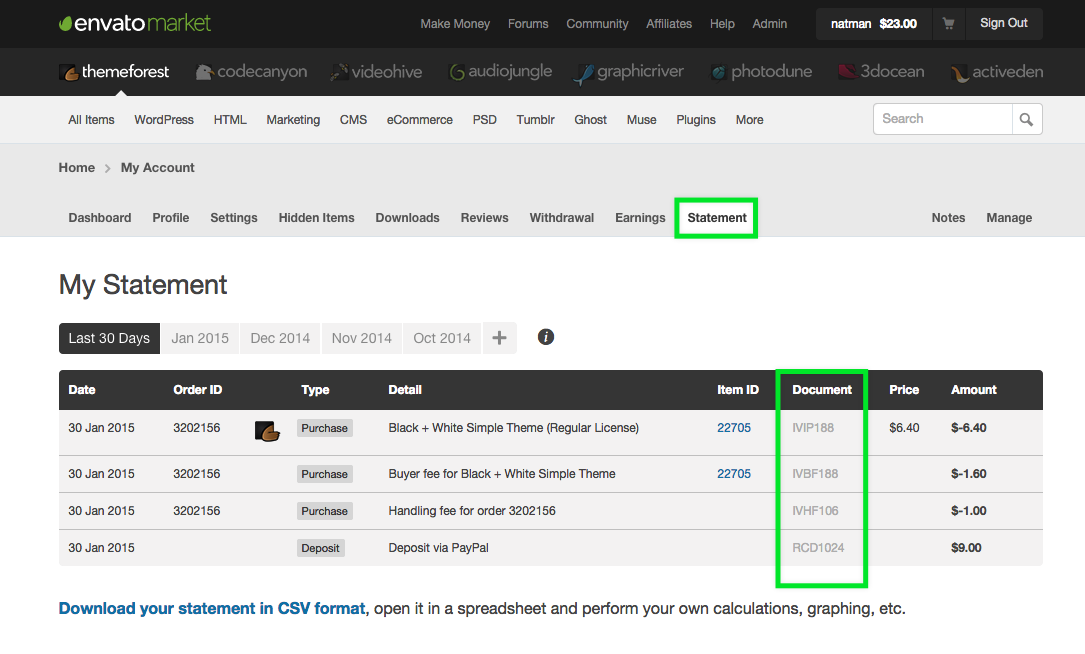Click into the Search input field
This screenshot has width=1085, height=654.
[x=942, y=119]
